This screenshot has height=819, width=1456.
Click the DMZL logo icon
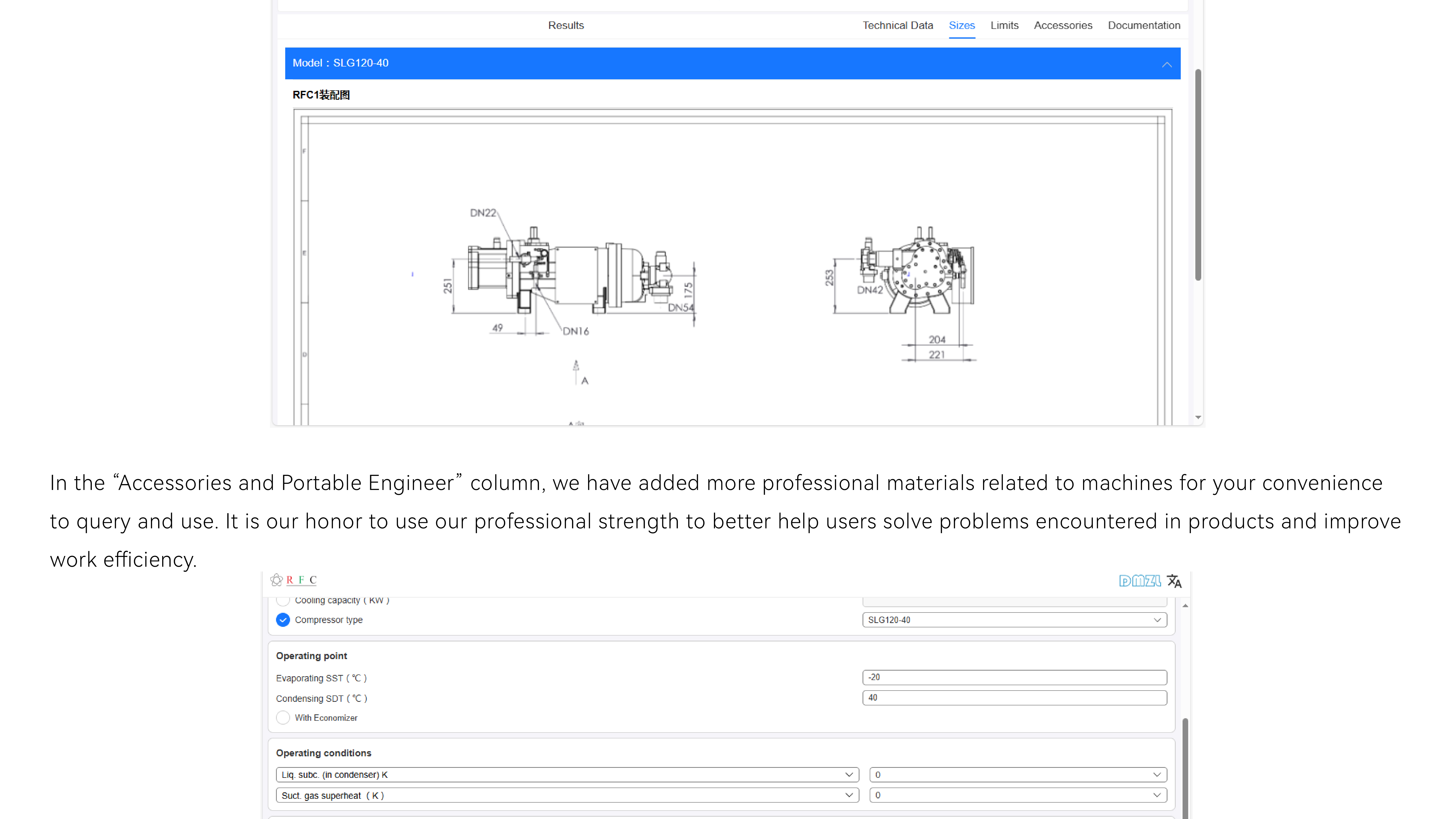(1140, 581)
